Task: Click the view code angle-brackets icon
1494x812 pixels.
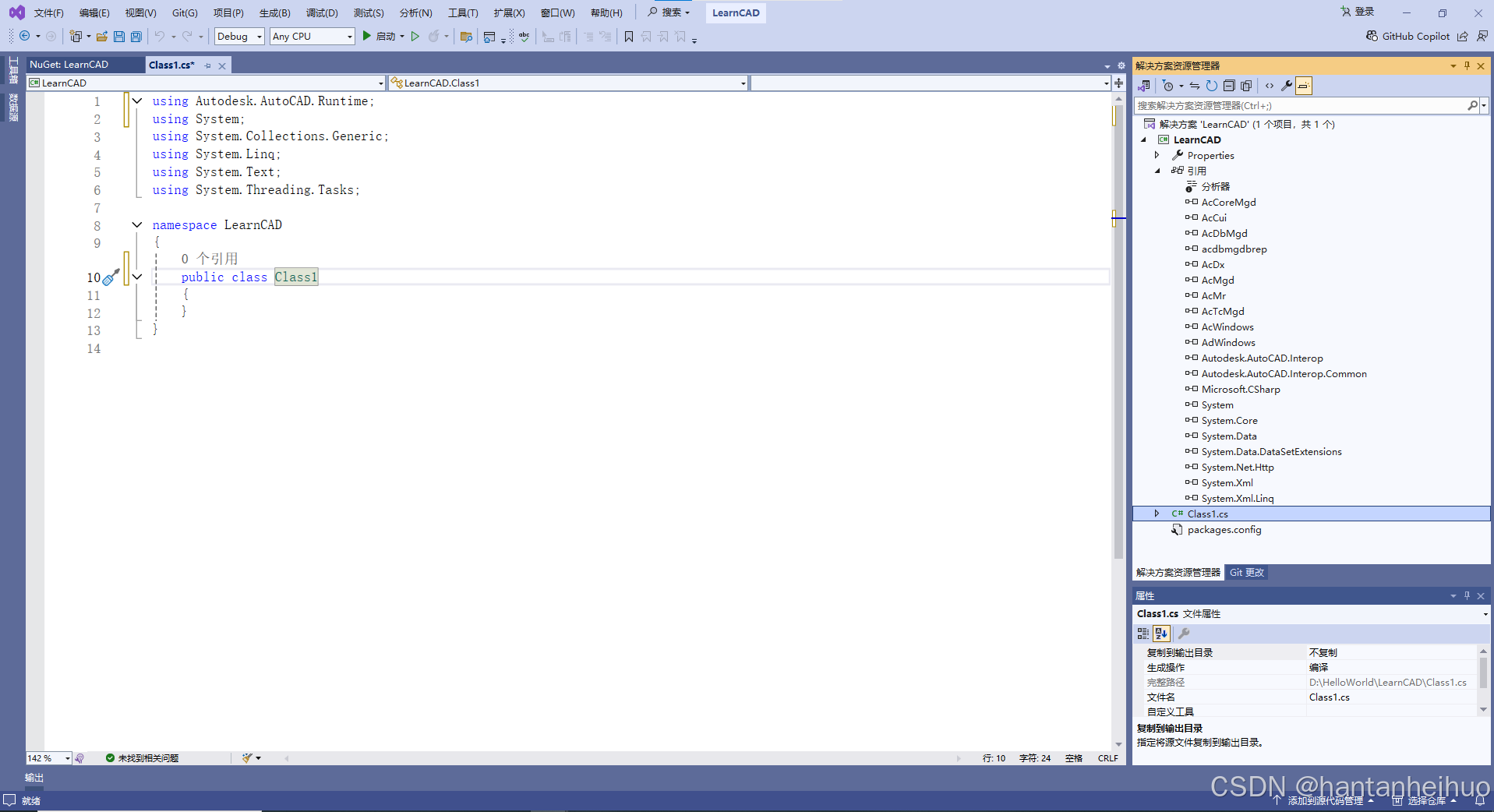Action: (1270, 86)
